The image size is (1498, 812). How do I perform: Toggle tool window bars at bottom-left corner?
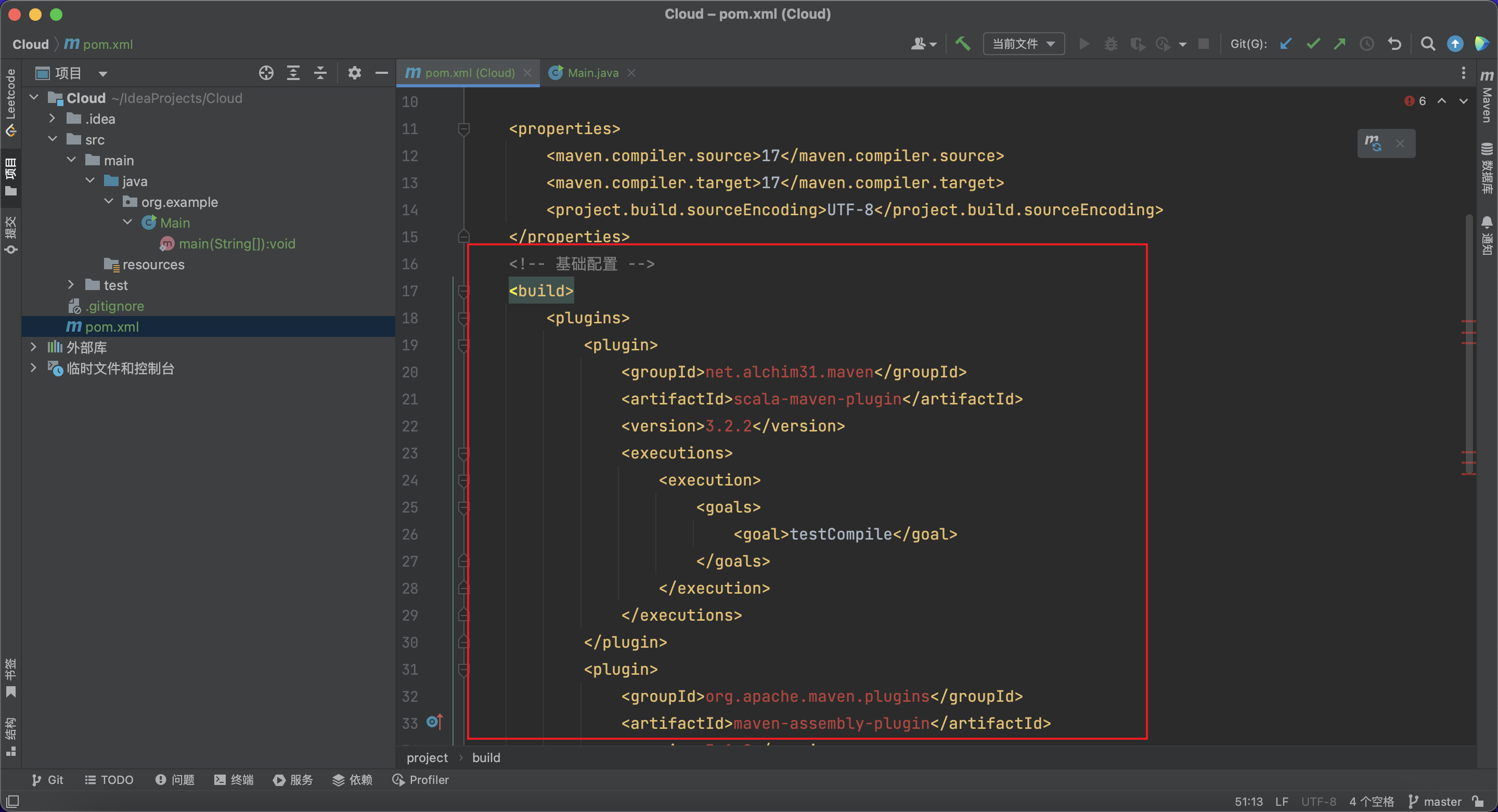12,801
